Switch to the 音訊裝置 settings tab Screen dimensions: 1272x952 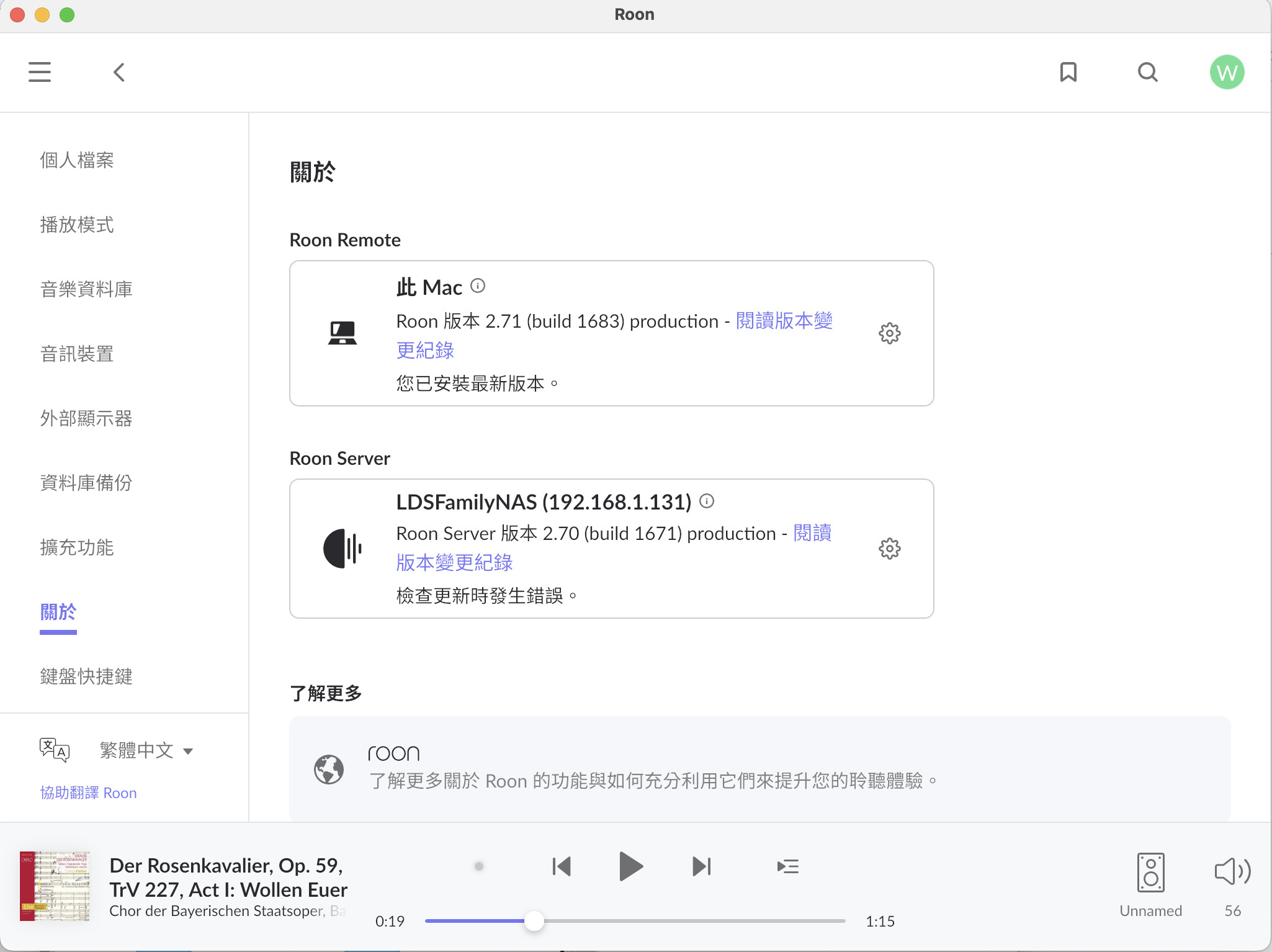[77, 354]
